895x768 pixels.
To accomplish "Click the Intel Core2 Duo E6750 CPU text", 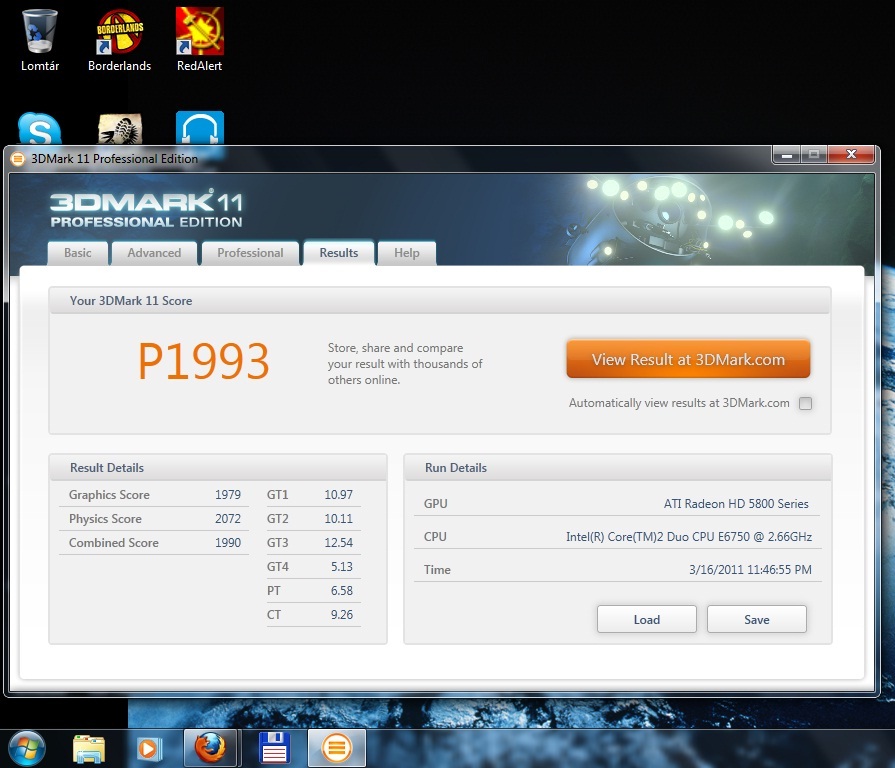I will (x=689, y=537).
